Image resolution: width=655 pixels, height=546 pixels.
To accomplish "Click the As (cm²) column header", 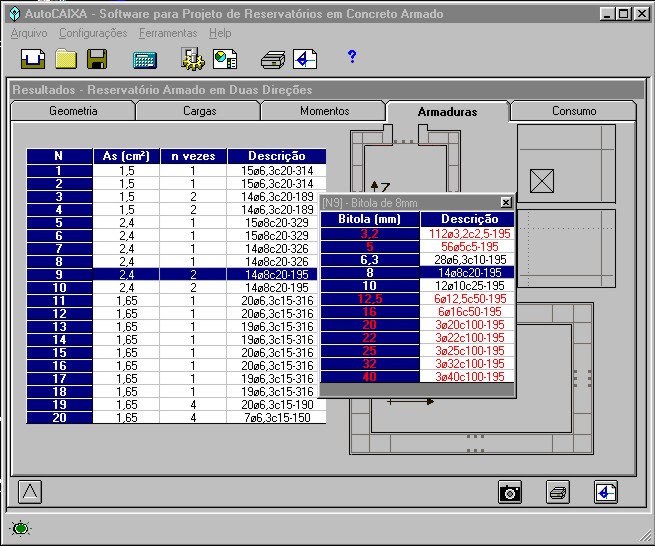I will pos(126,156).
